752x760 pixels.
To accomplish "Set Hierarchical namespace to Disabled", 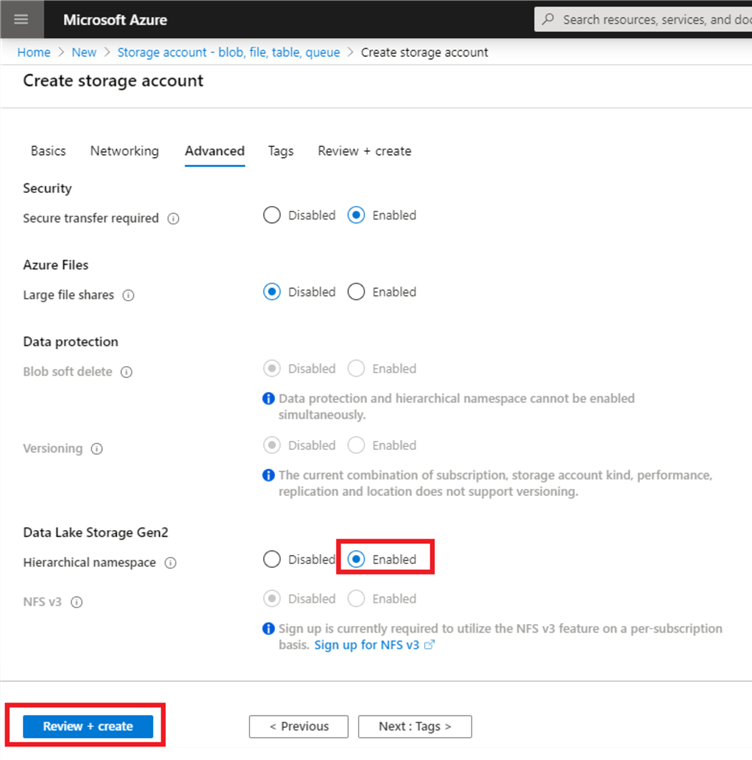I will pos(272,559).
